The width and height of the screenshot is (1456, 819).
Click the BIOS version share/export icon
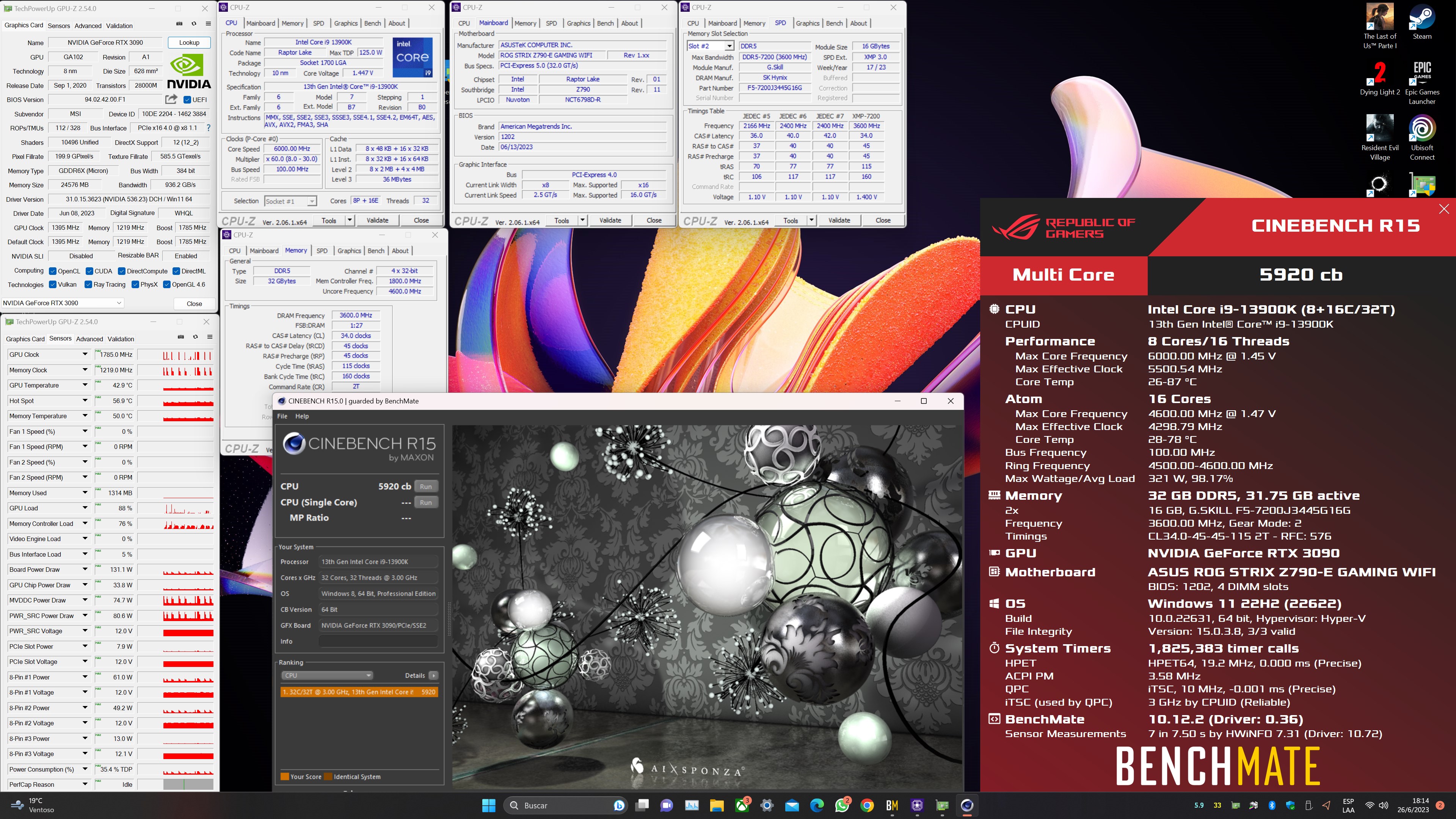click(171, 99)
